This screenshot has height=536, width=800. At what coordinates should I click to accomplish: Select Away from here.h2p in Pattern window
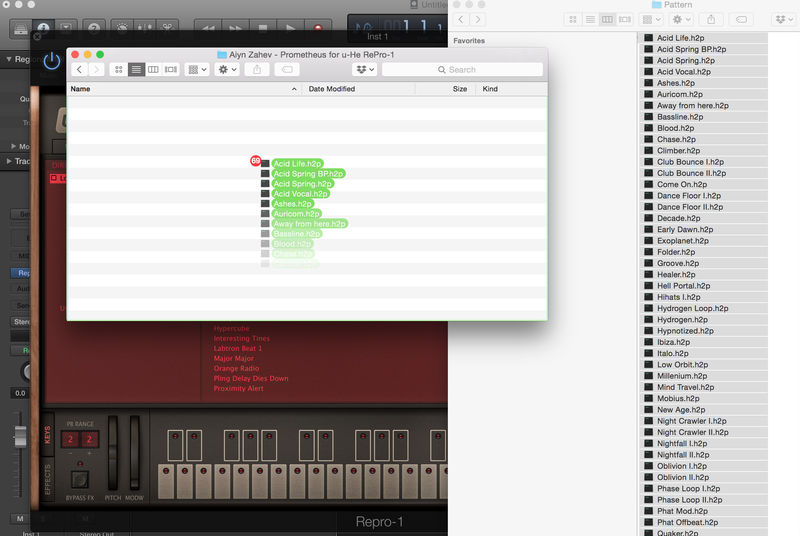pos(703,106)
